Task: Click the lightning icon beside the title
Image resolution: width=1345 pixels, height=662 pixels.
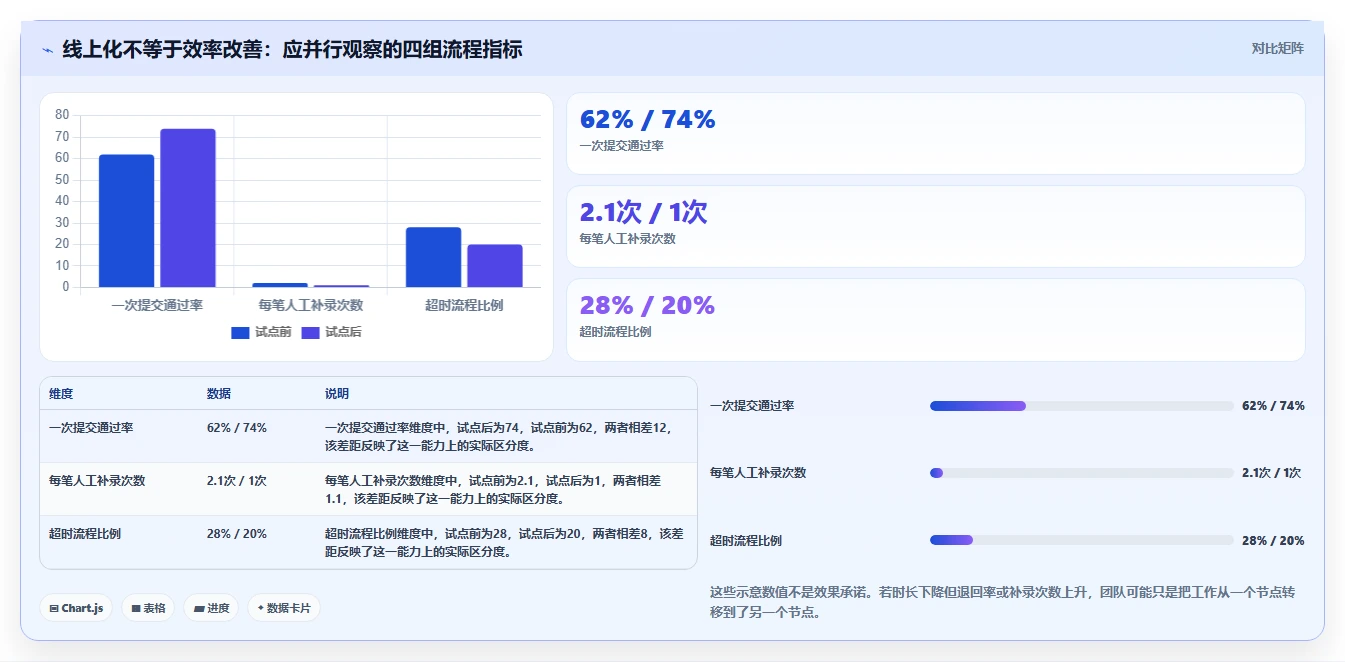Action: click(x=48, y=49)
